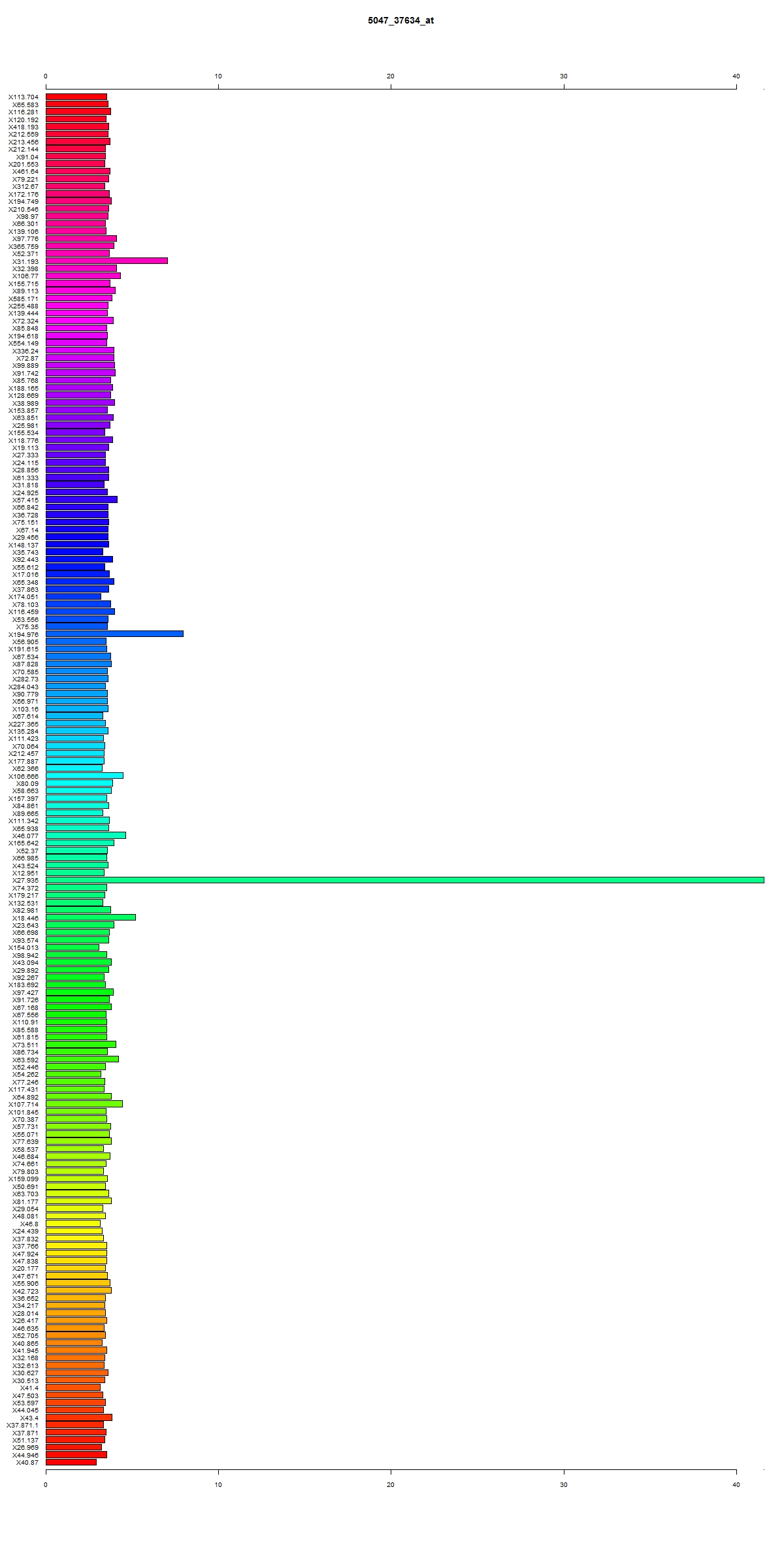Image resolution: width=784 pixels, height=1568 pixels.
Task: Select the last row label X40.87
Action: (27, 1463)
